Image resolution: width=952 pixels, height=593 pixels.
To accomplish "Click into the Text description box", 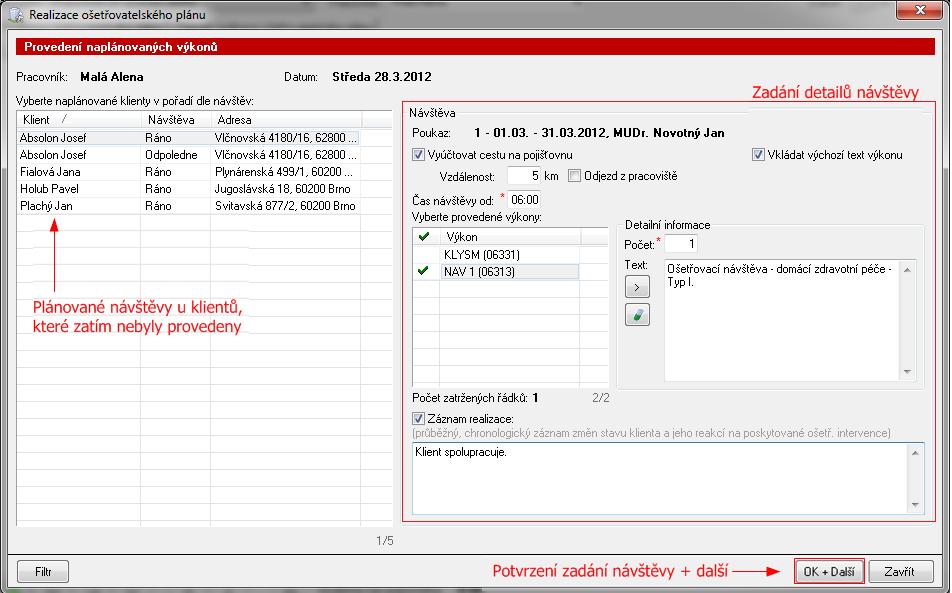I will tap(781, 320).
